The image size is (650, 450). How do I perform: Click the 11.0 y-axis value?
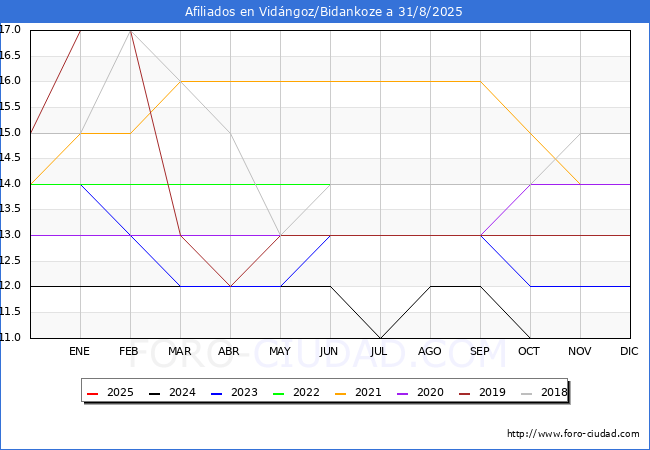[10, 337]
